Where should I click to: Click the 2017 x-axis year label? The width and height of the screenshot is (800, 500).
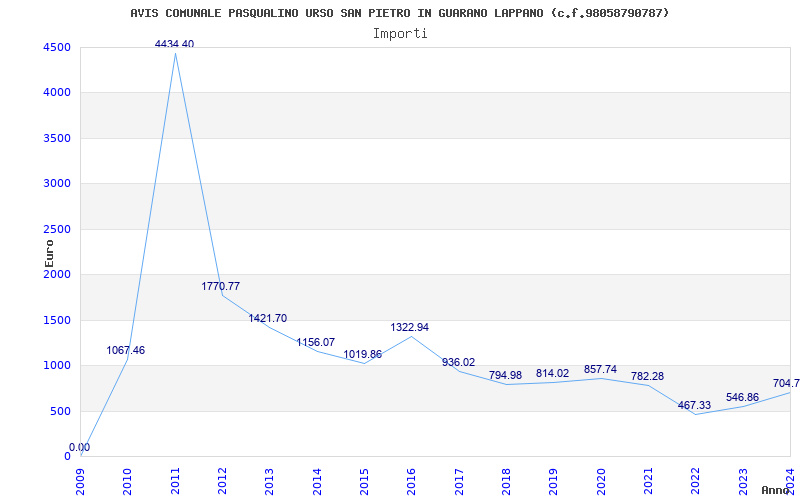click(x=459, y=481)
